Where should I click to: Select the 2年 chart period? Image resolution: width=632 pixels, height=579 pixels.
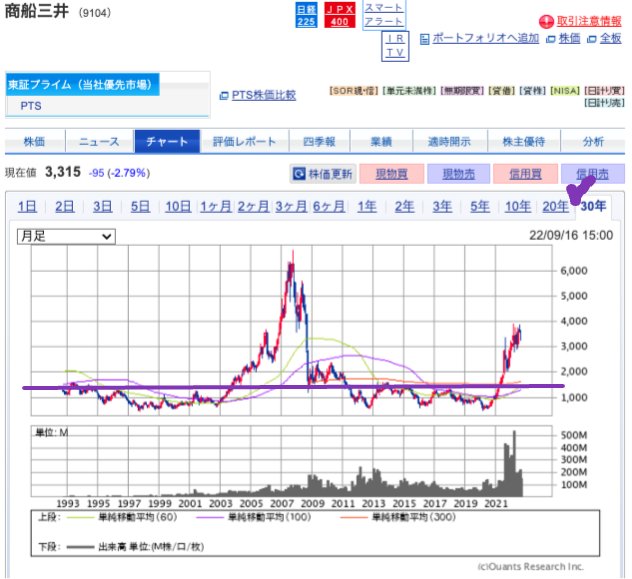405,207
